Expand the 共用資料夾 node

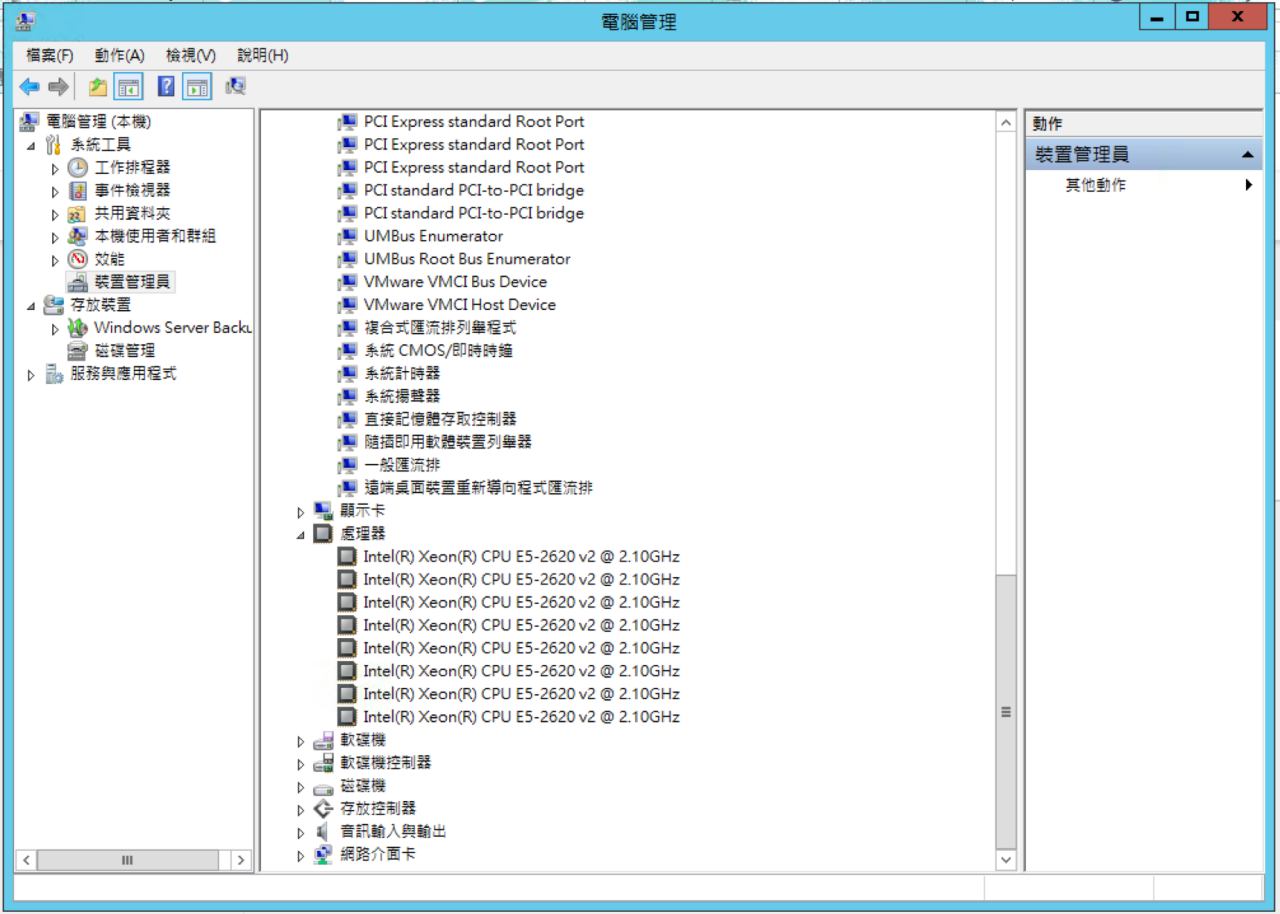(x=56, y=214)
